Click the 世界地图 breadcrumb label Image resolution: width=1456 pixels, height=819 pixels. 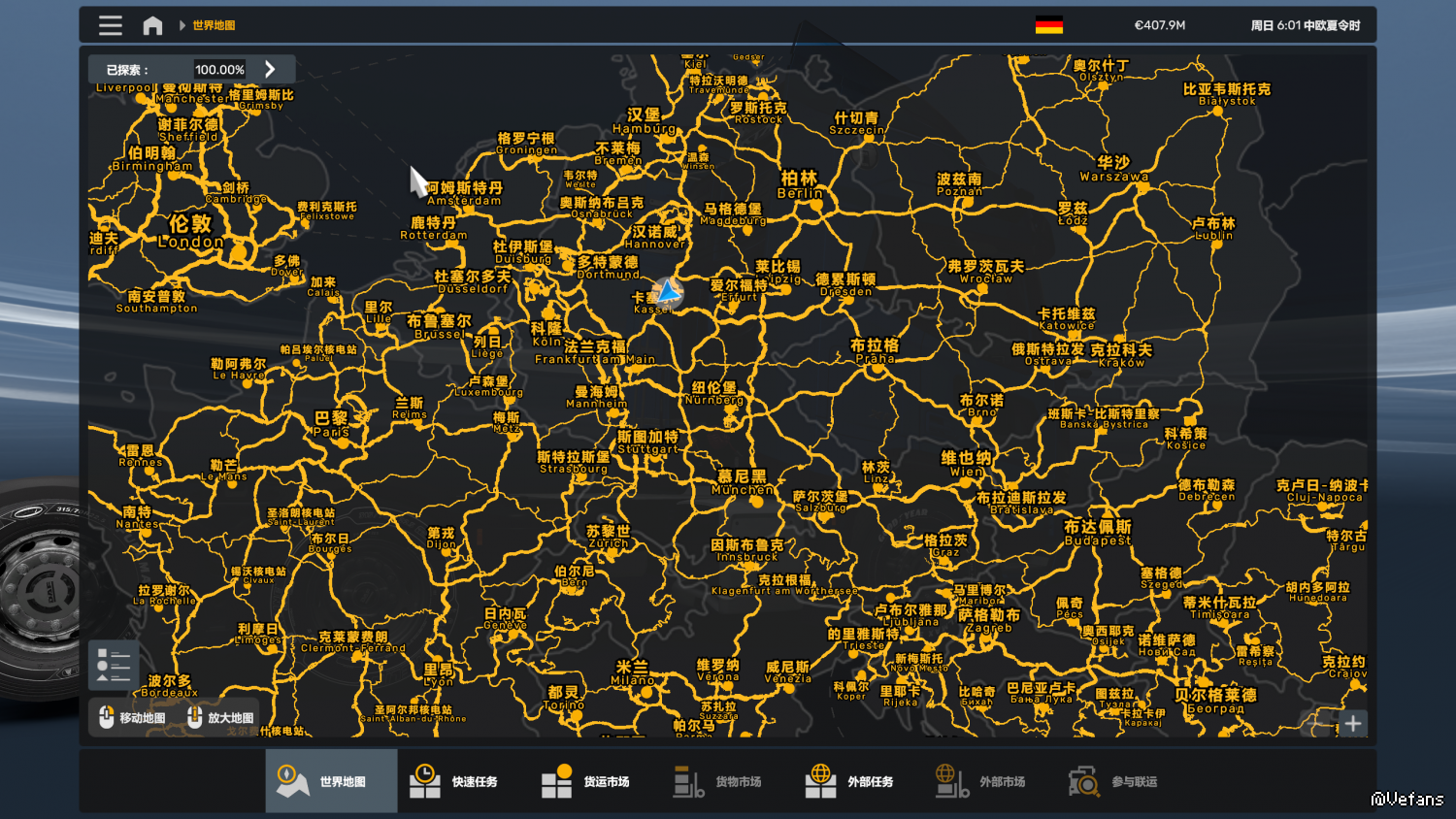[214, 25]
